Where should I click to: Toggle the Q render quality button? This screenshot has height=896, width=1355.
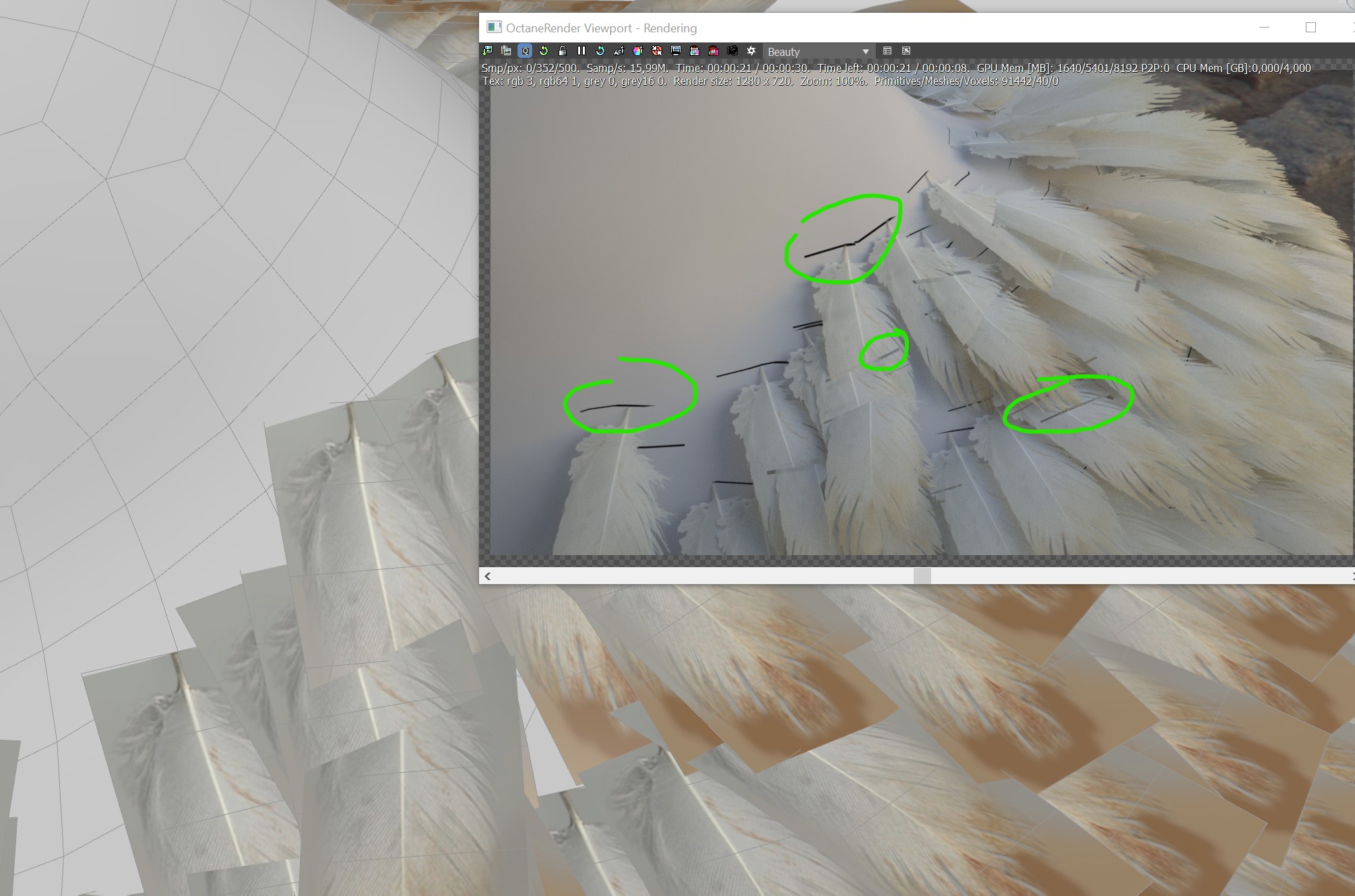(x=526, y=51)
